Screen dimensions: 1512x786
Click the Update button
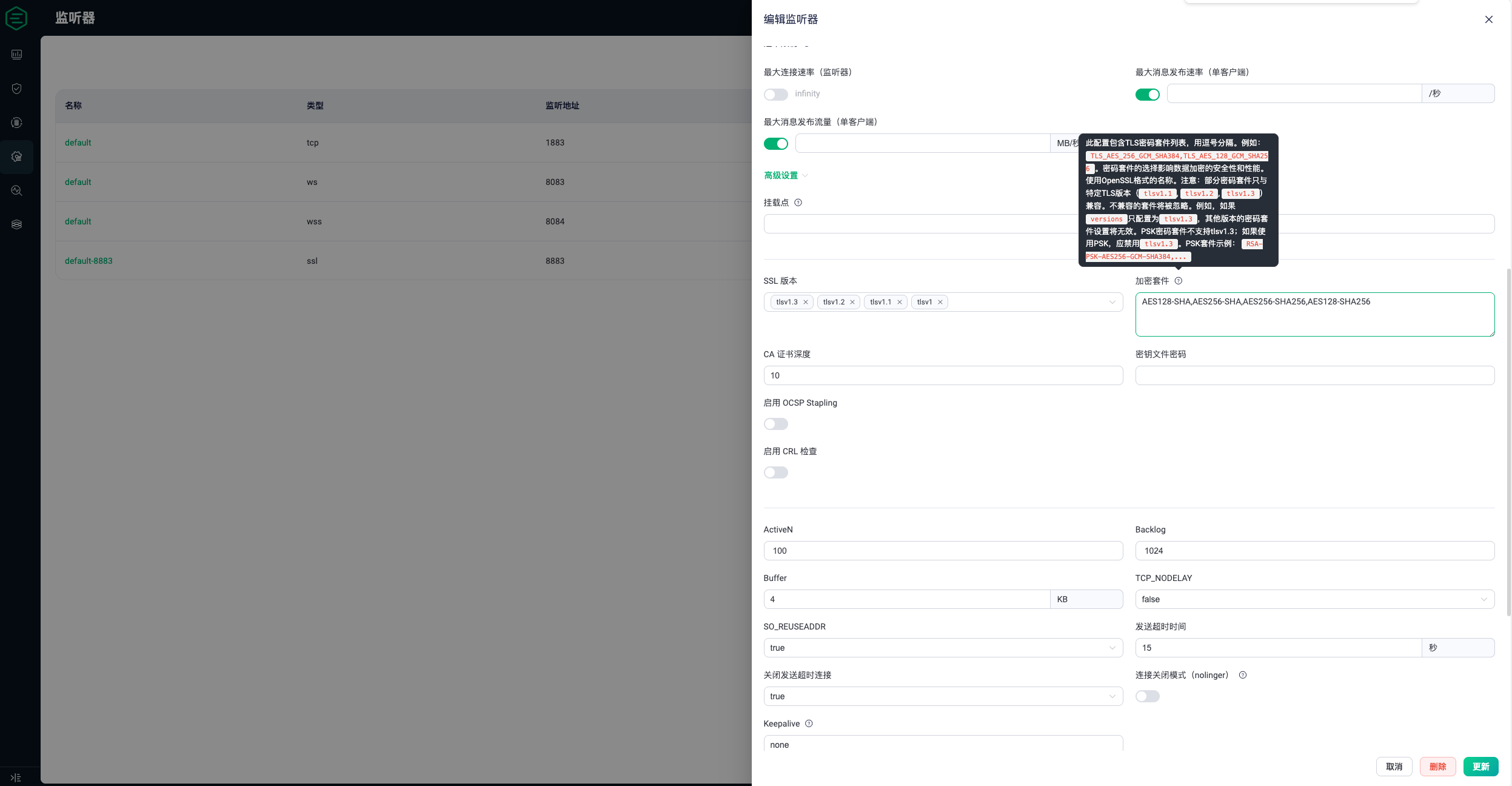pos(1480,767)
